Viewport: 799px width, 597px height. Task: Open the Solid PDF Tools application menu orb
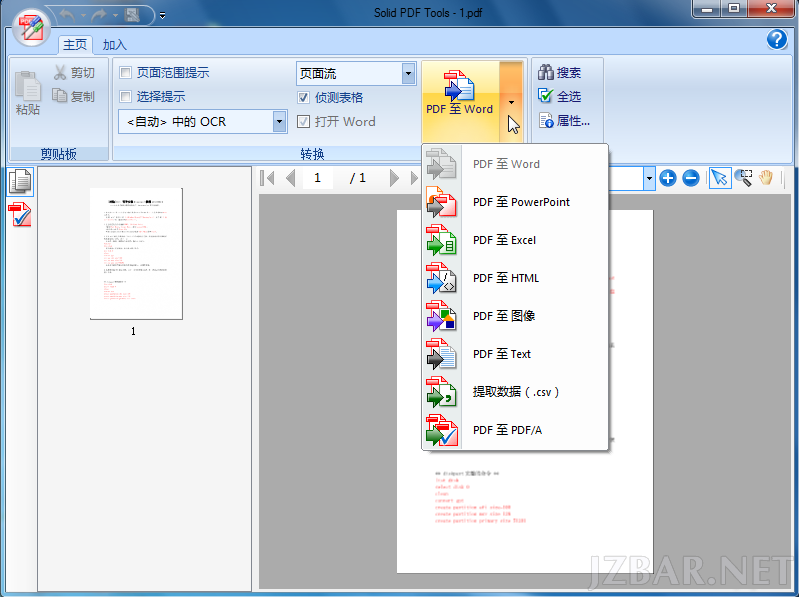pos(31,28)
